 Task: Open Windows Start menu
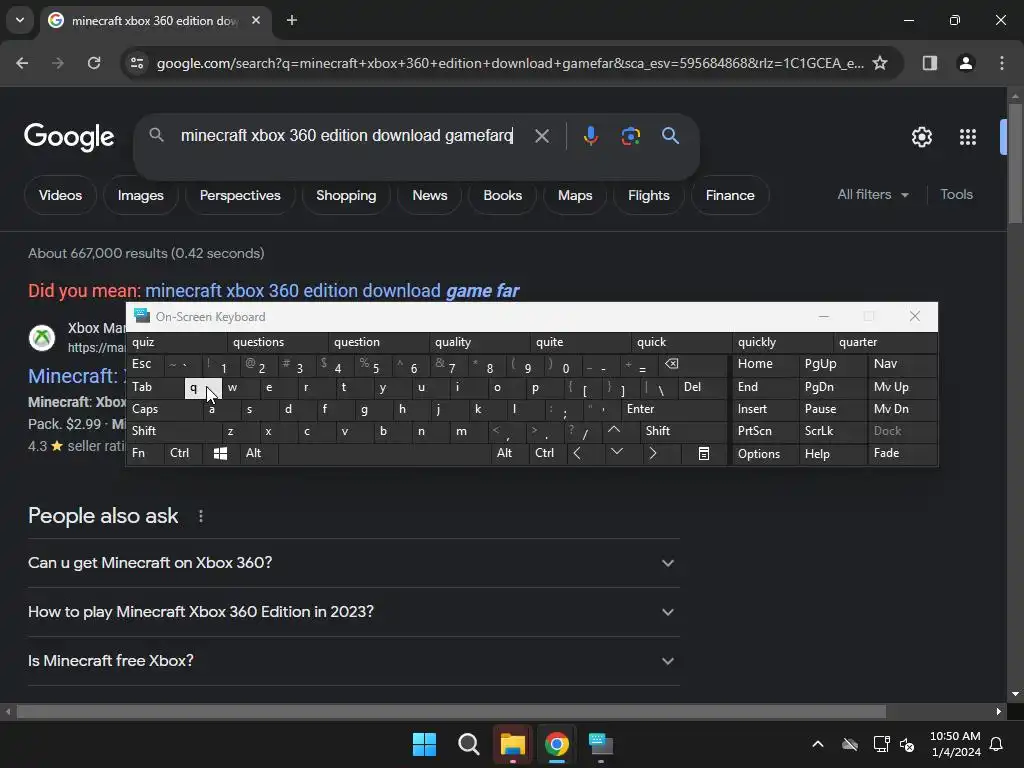point(424,744)
